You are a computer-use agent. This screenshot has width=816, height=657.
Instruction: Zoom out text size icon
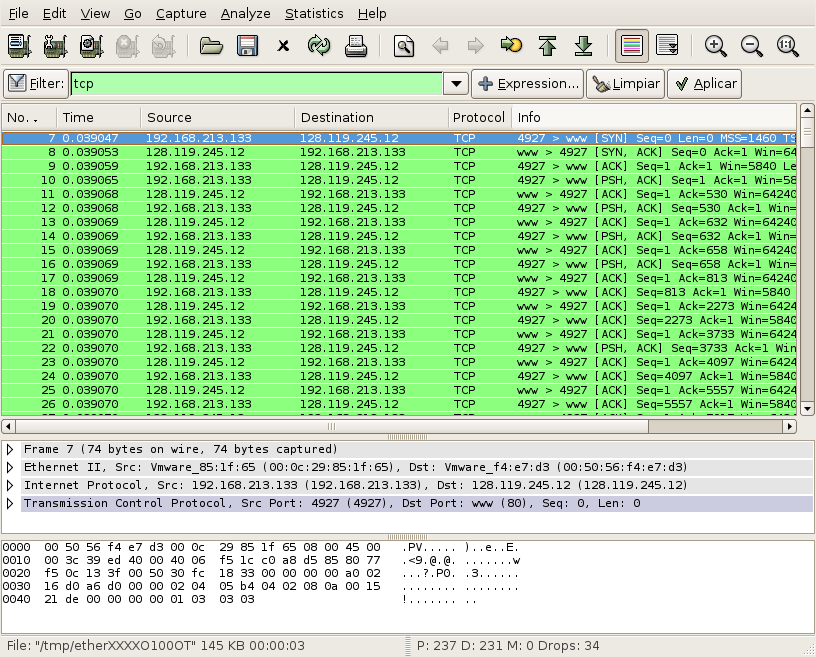751,46
